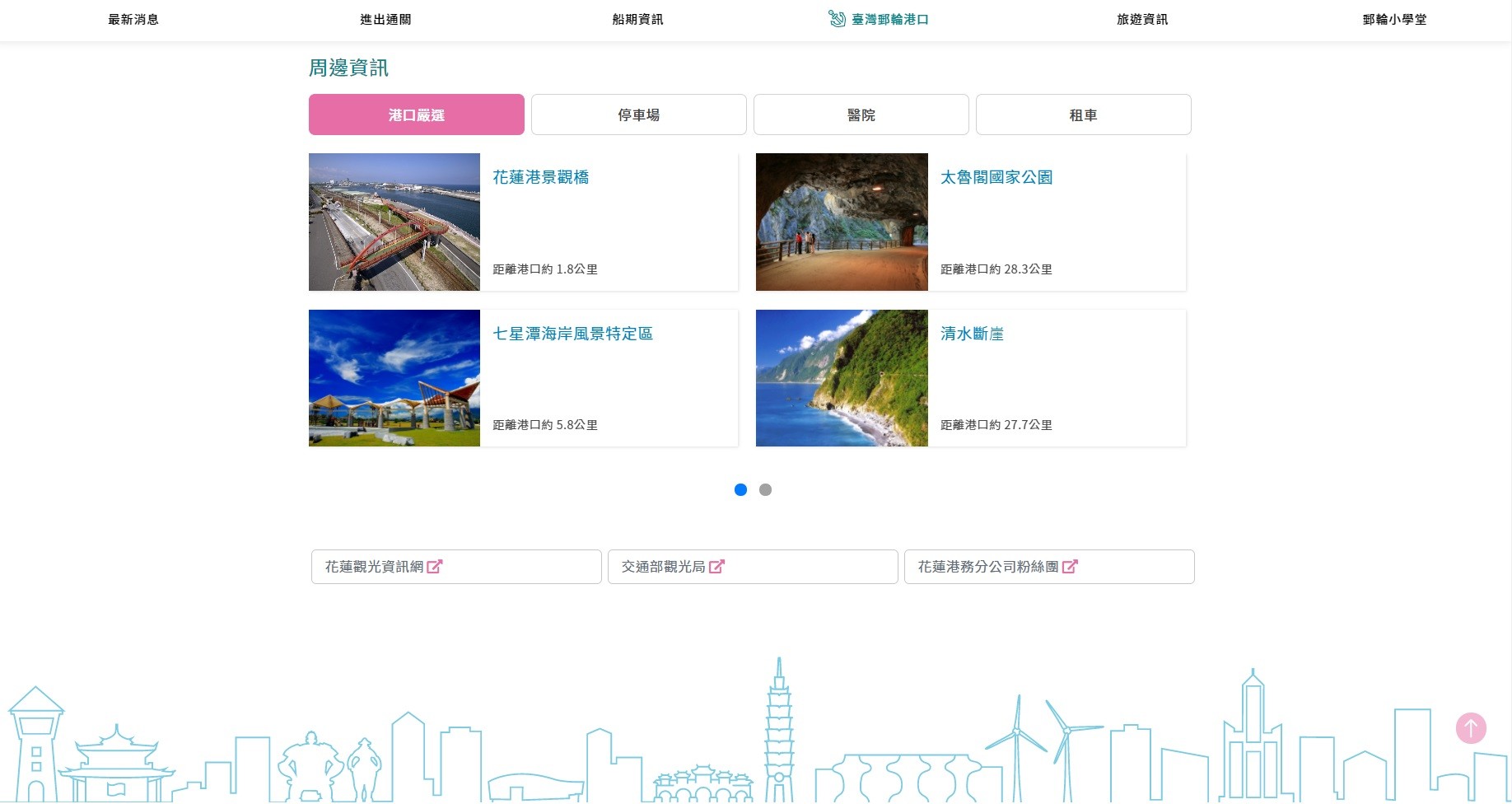
Task: Select the second carousel dot
Action: click(765, 489)
